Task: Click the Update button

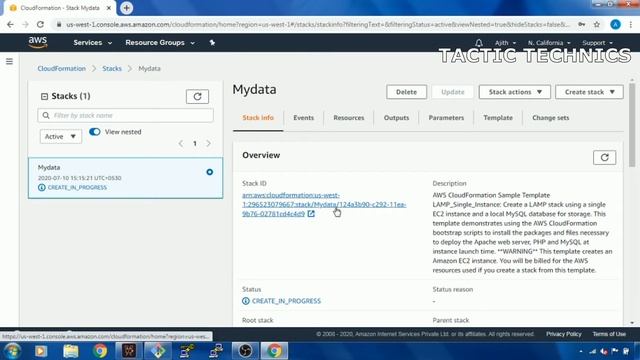Action: point(453,92)
